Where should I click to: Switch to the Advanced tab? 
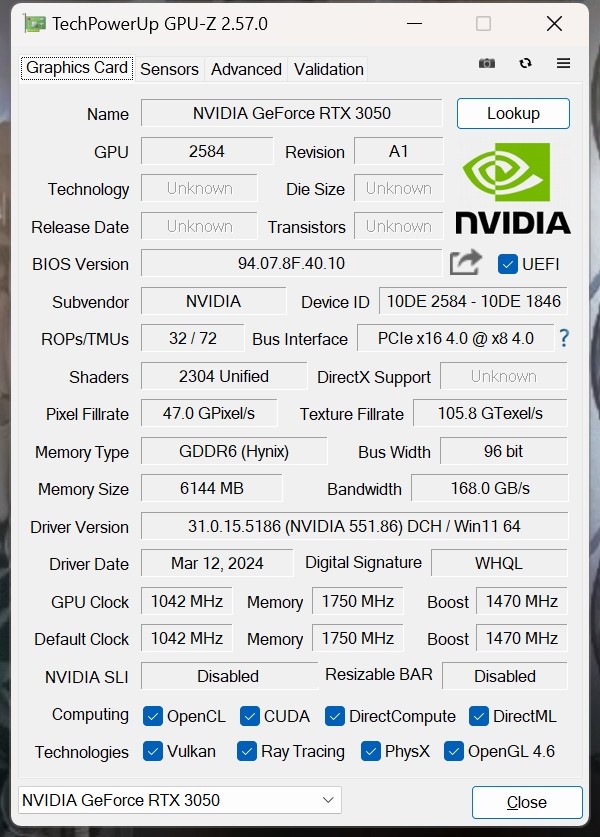click(246, 69)
